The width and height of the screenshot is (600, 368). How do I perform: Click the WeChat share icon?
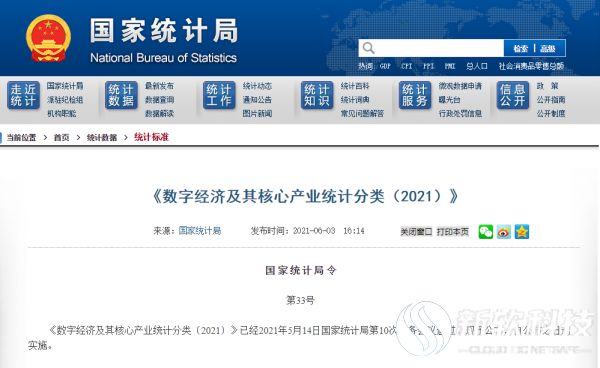click(486, 232)
